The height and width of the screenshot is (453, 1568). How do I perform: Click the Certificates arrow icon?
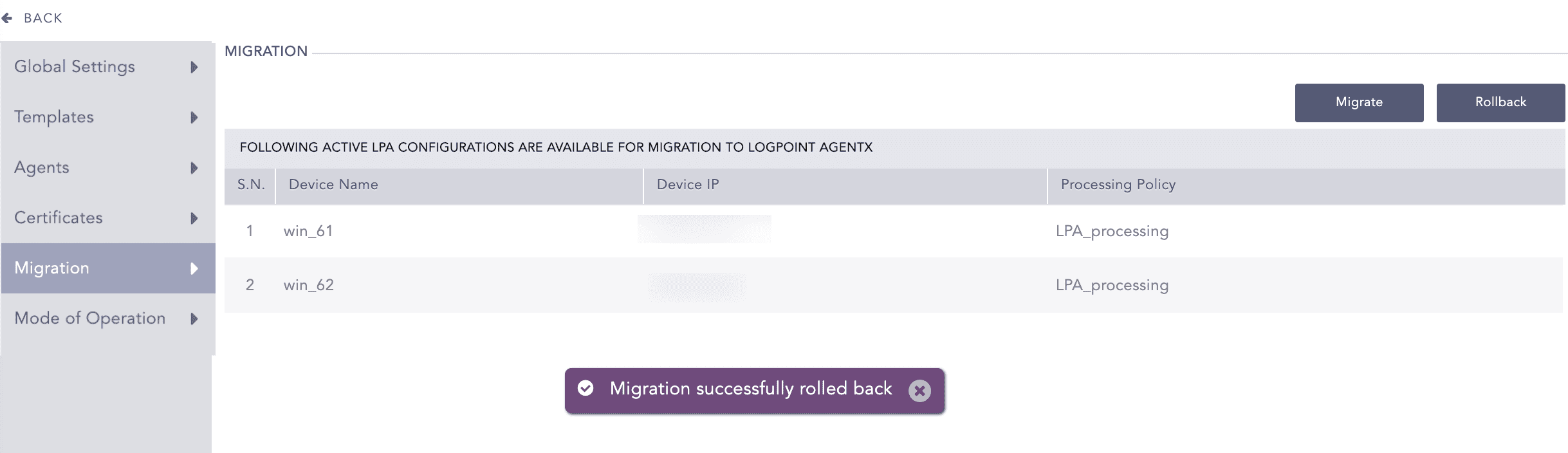194,218
